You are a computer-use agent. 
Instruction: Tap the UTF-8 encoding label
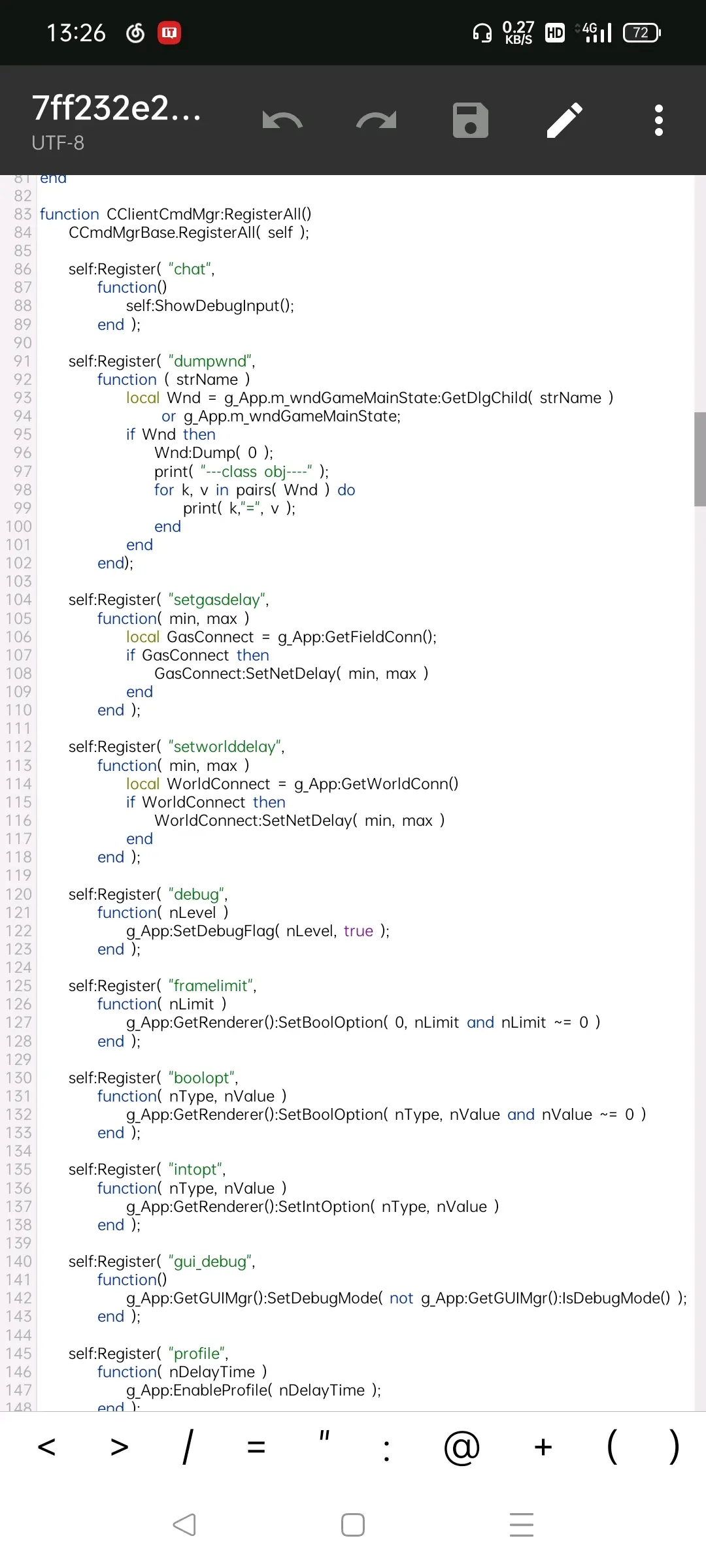point(58,143)
